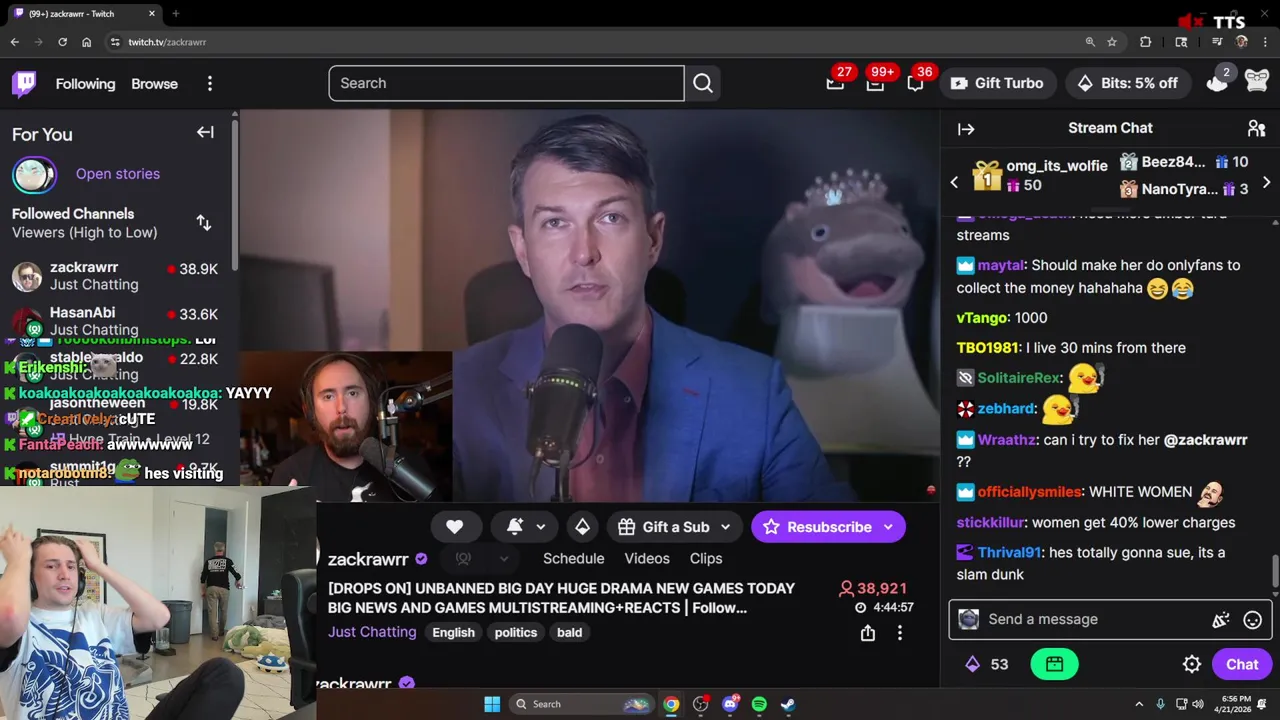This screenshot has height=720, width=1280.
Task: Open the Bits balance showing 53
Action: point(985,664)
